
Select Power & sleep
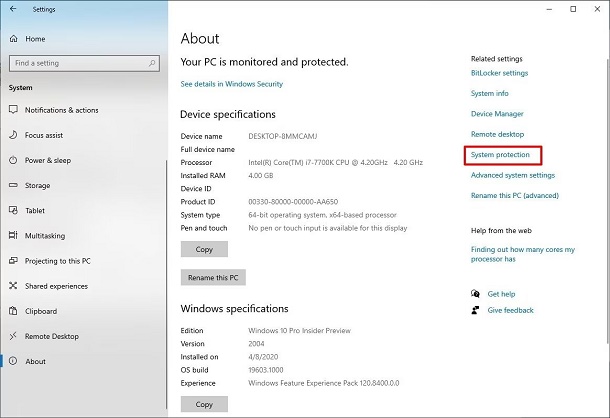point(48,160)
